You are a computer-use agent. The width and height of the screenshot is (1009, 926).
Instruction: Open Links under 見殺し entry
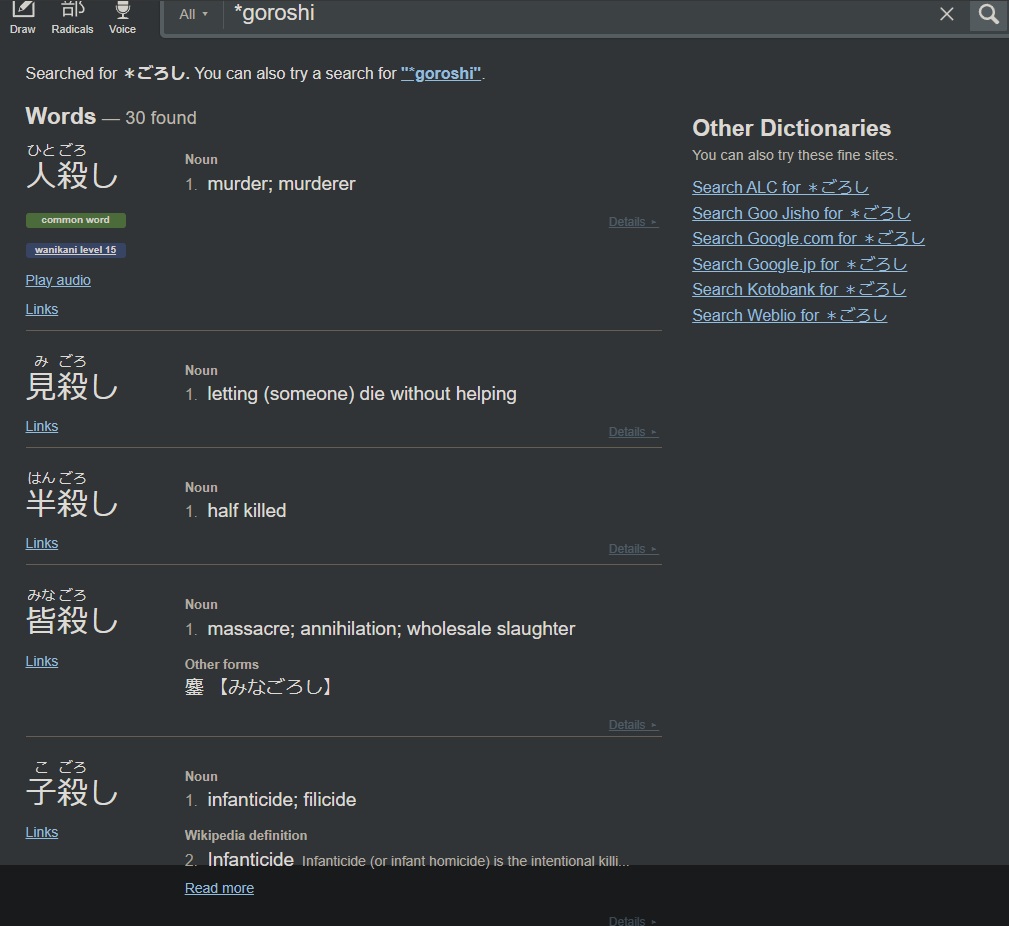click(42, 426)
